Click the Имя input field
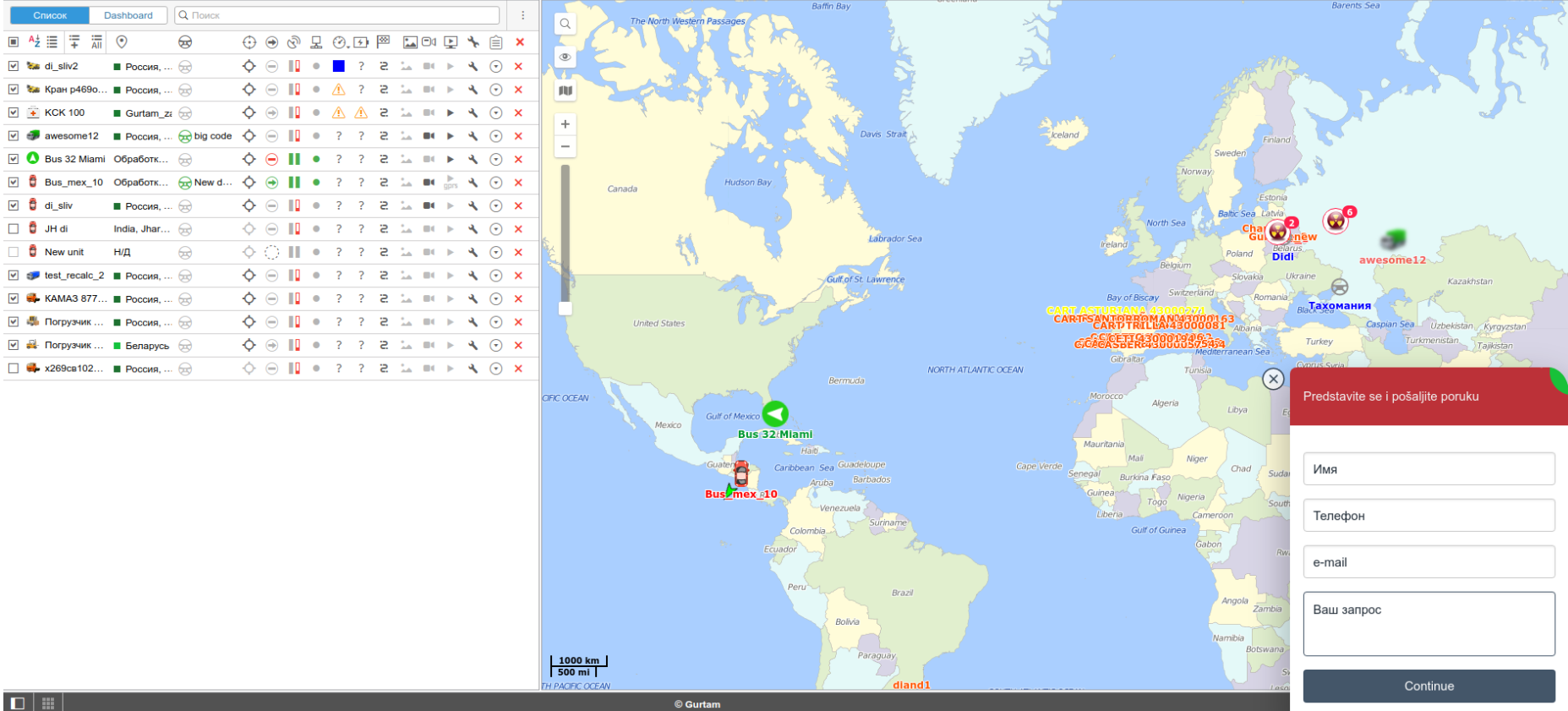The height and width of the screenshot is (711, 1568). point(1429,469)
